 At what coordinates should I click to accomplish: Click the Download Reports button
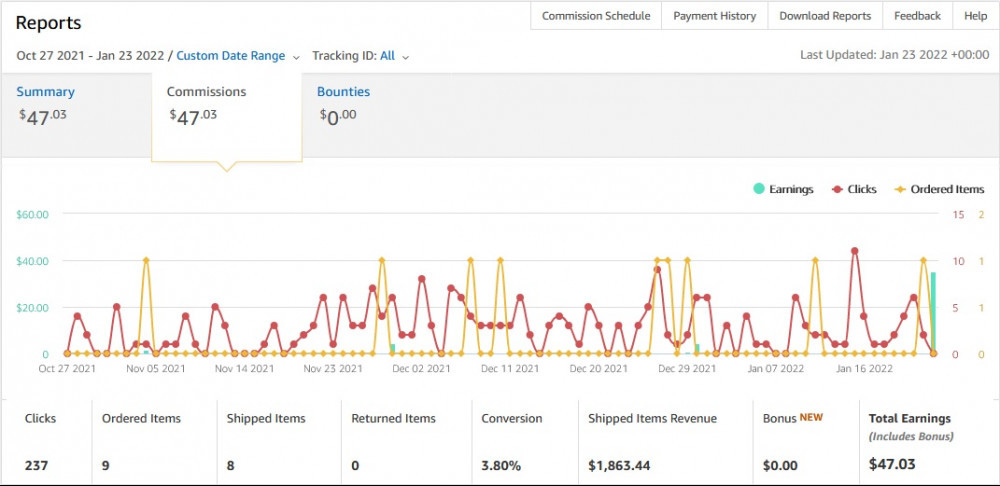click(825, 16)
